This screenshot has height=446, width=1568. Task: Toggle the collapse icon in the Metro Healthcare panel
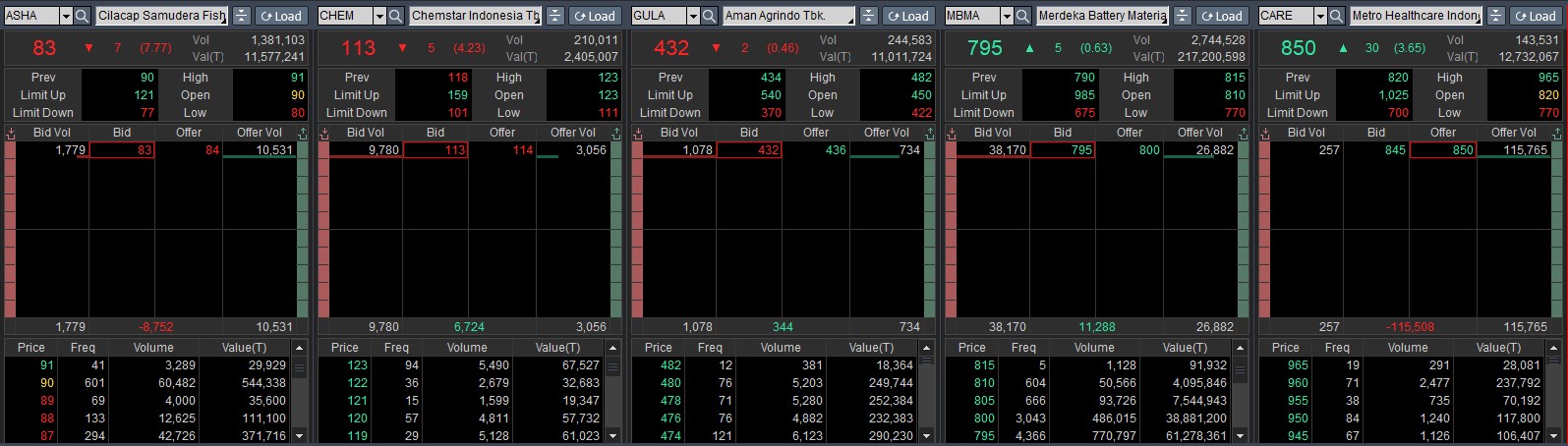click(x=1496, y=16)
